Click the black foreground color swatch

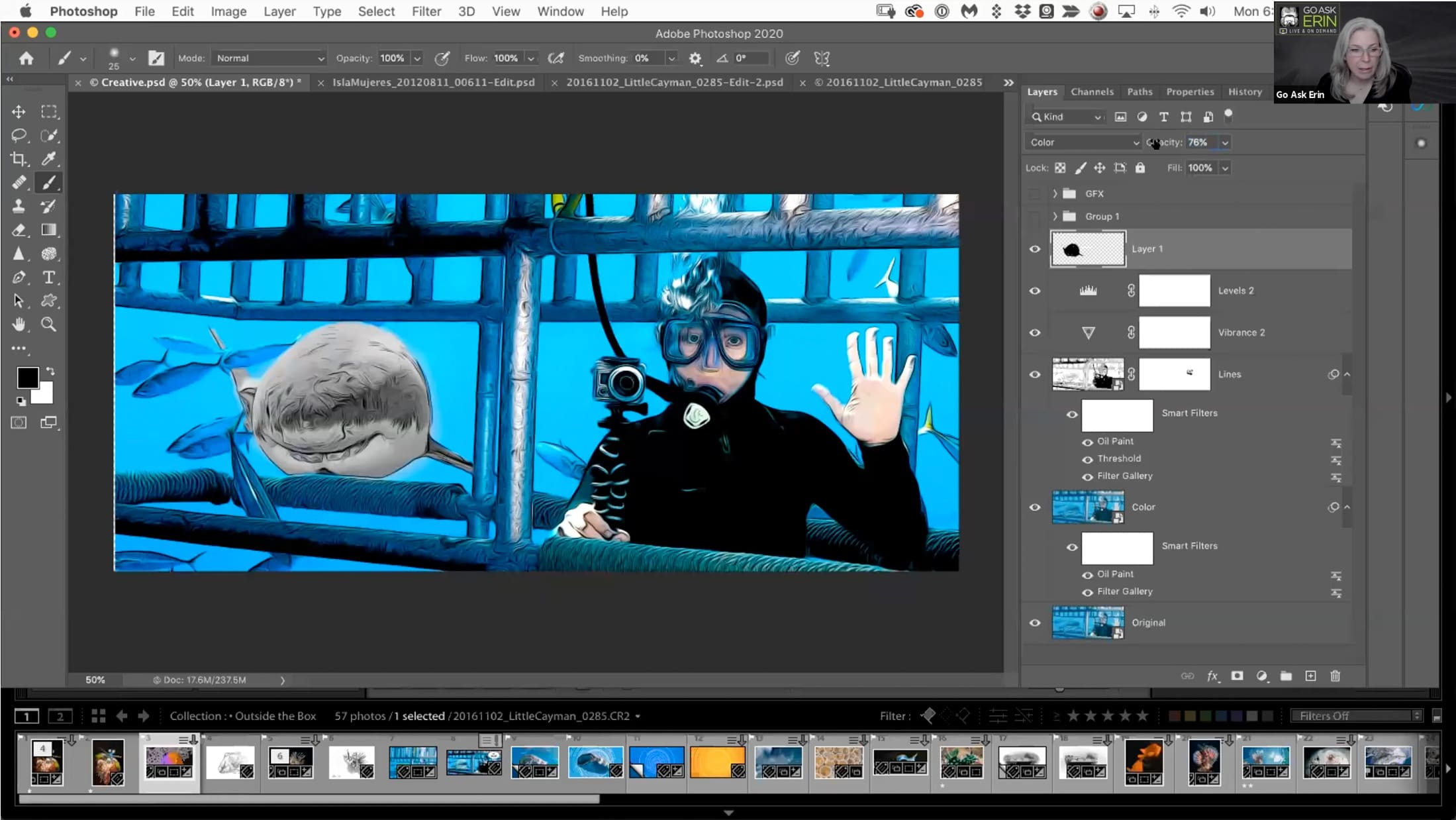click(x=27, y=378)
